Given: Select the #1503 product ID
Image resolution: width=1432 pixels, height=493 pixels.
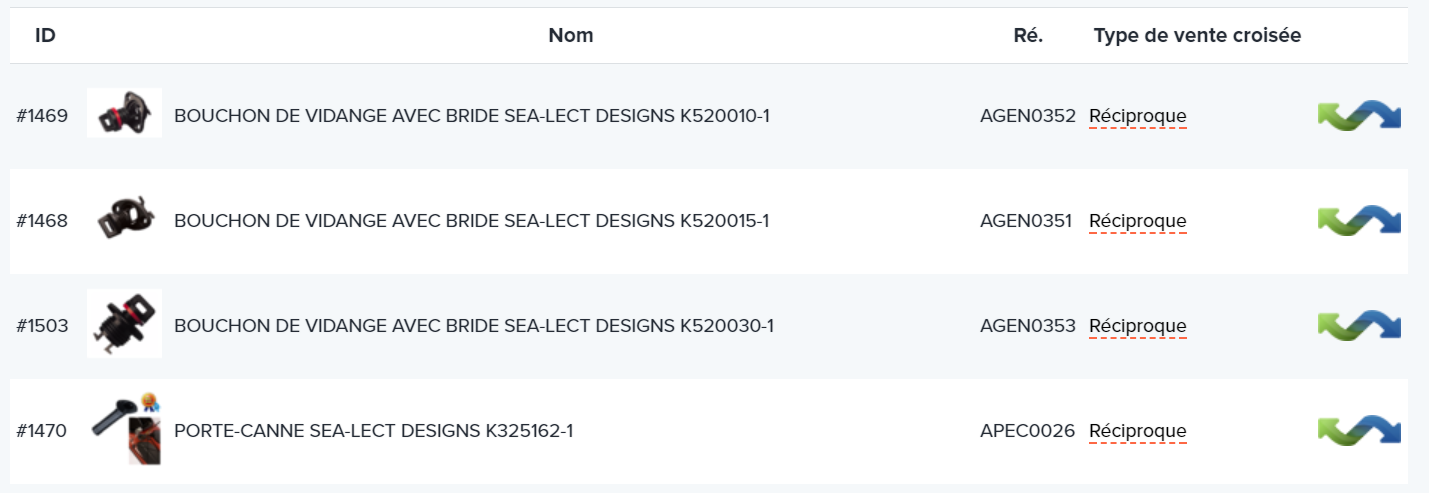Looking at the screenshot, I should tap(42, 326).
